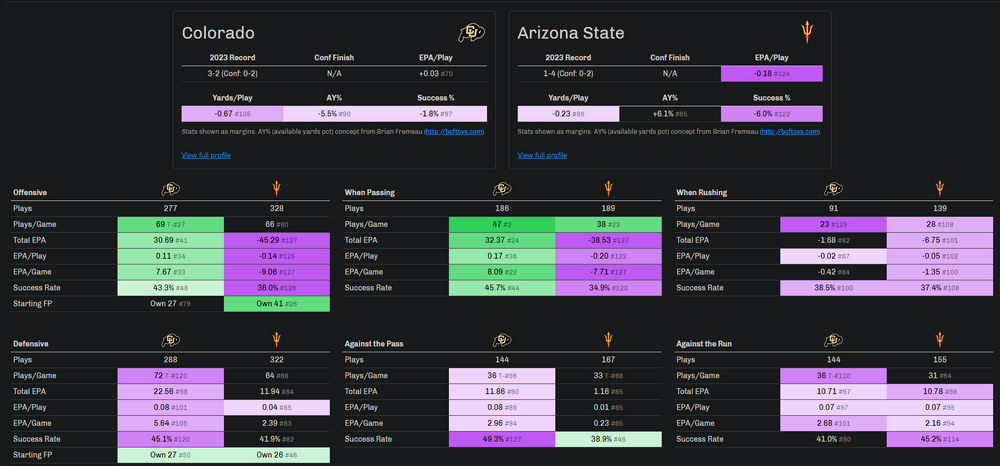Select the Colorado team name heading

tap(217, 33)
